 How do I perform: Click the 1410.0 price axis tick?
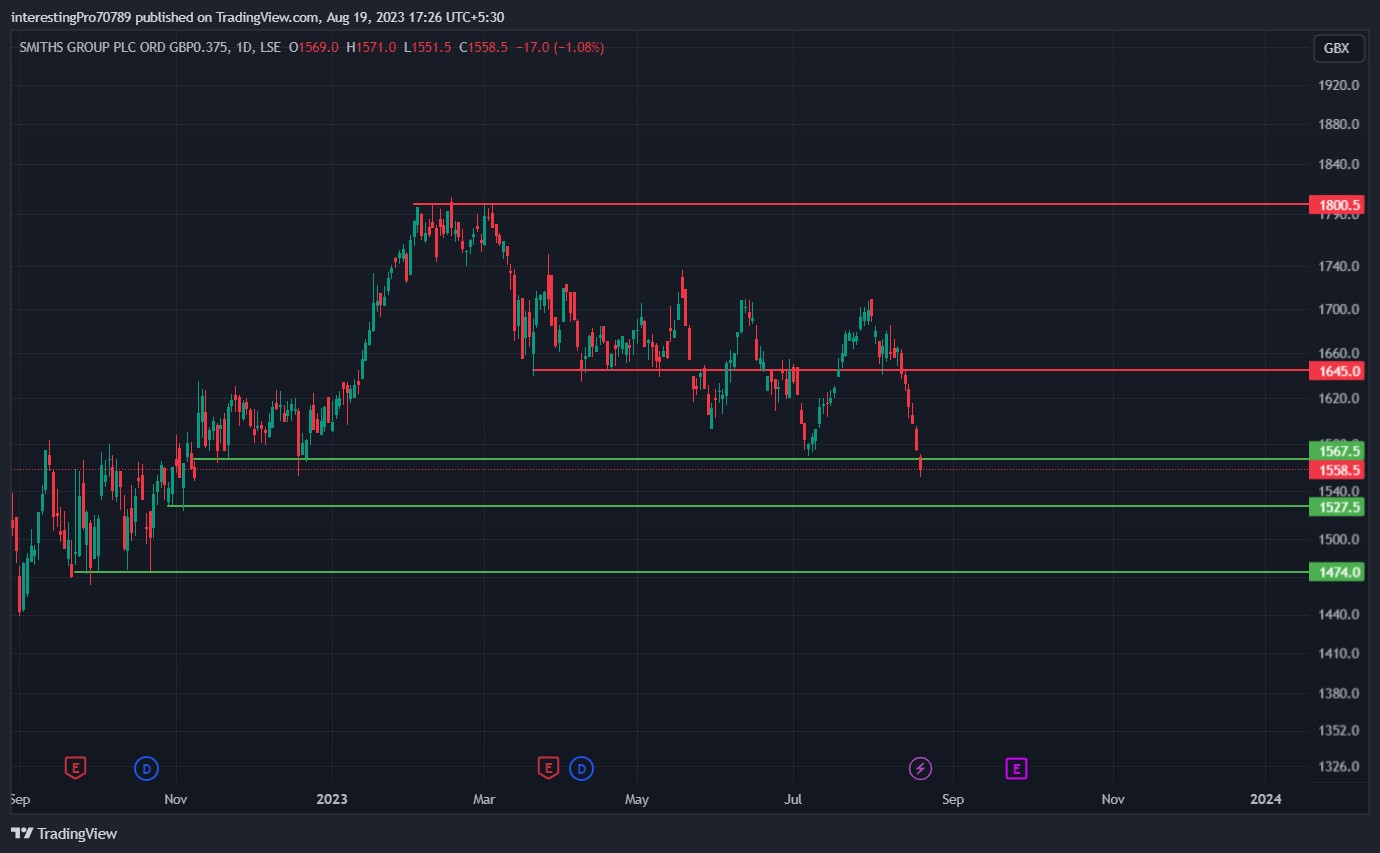(x=1339, y=654)
